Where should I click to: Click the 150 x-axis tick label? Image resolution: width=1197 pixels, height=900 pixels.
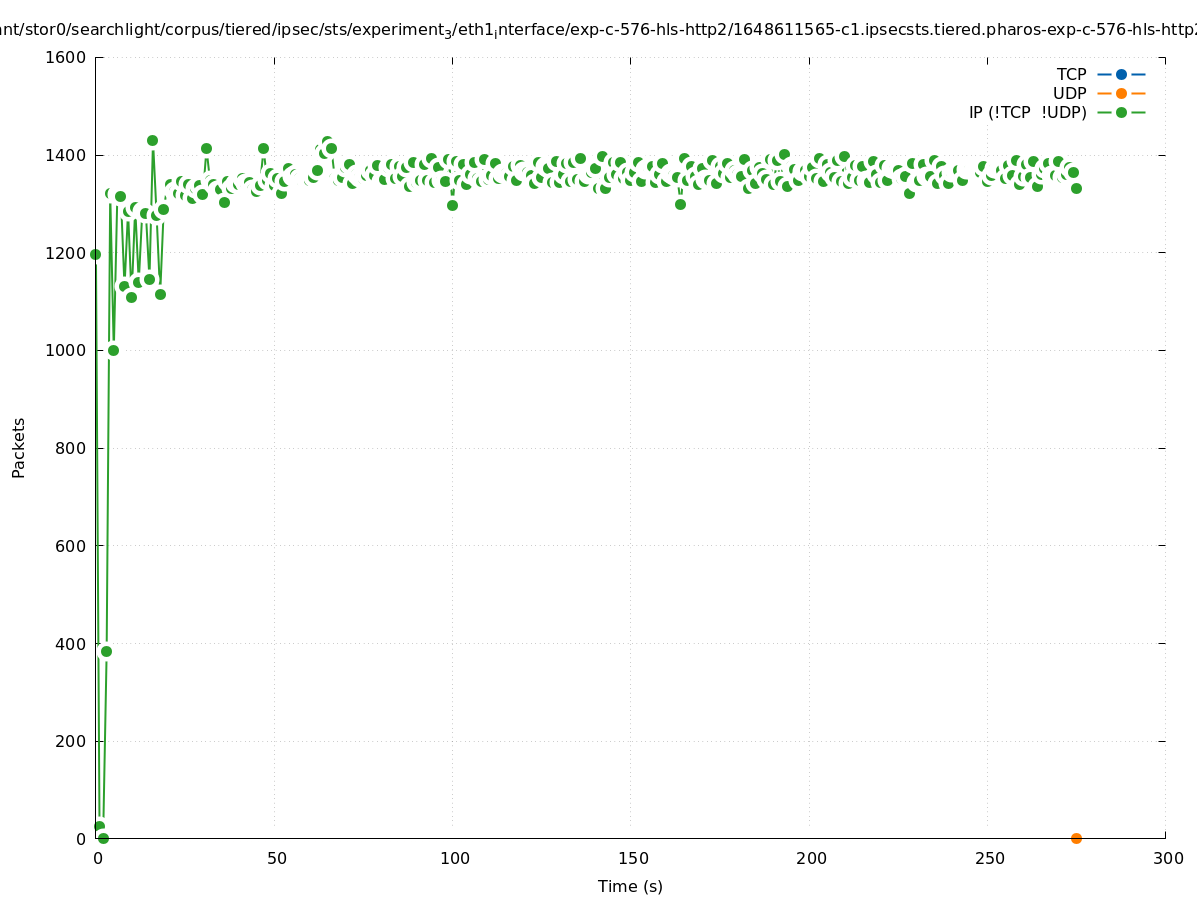tap(632, 858)
